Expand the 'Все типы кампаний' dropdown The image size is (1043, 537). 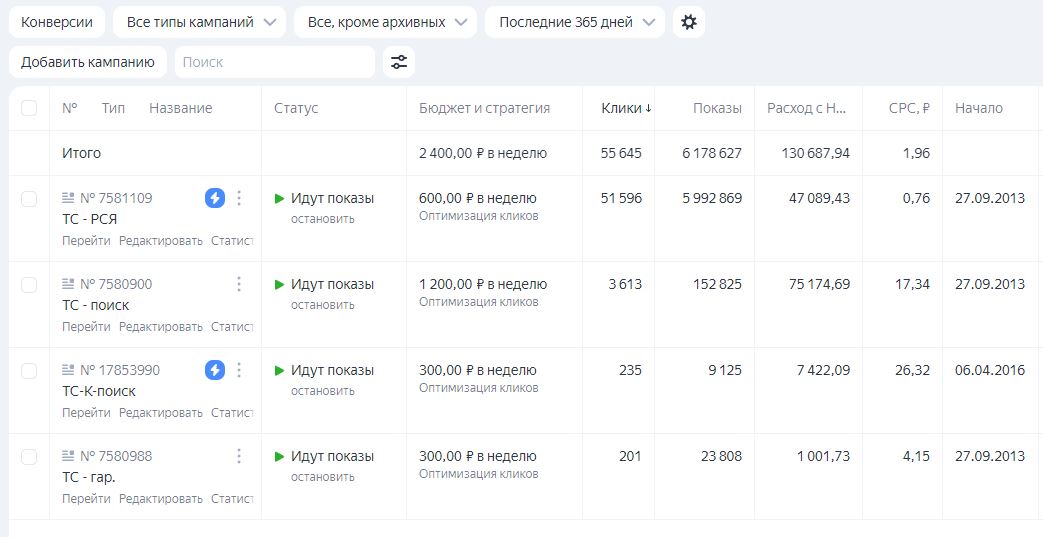click(199, 22)
